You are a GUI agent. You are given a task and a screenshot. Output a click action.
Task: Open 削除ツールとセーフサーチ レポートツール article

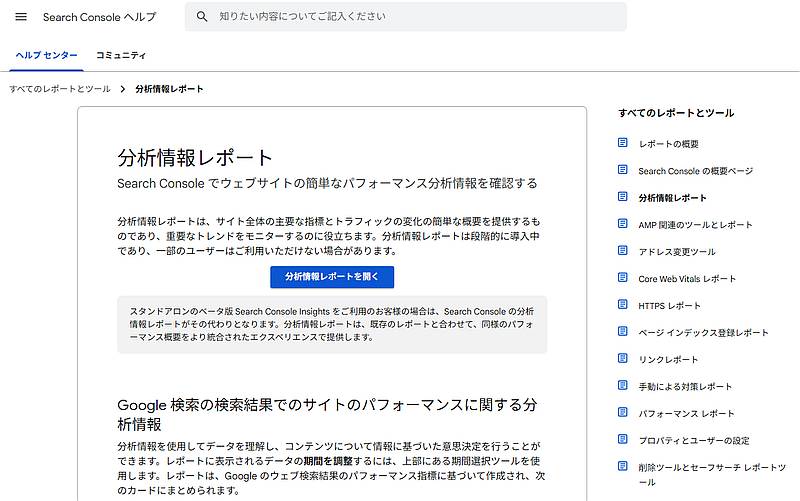[x=712, y=475]
